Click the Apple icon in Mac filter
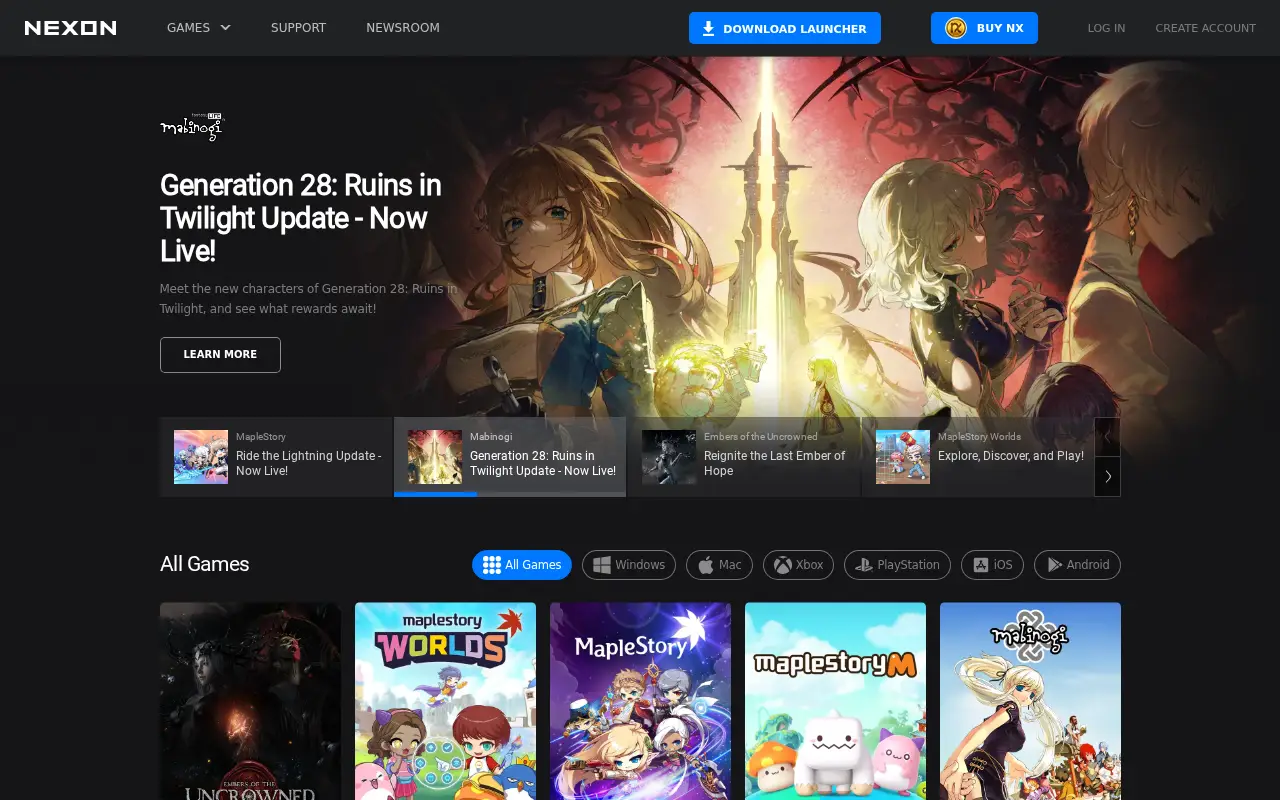Image resolution: width=1280 pixels, height=800 pixels. pos(705,565)
